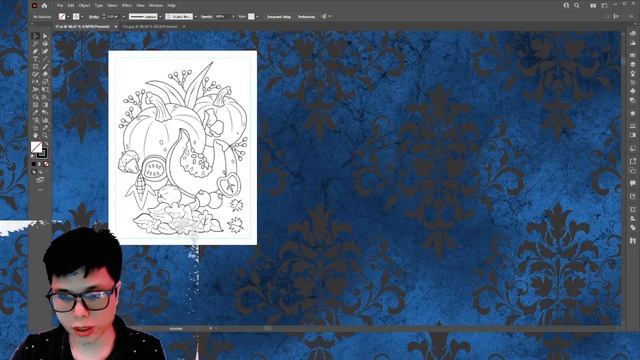Open the Edit menu
Screen dimensions: 640x360
point(71,6)
